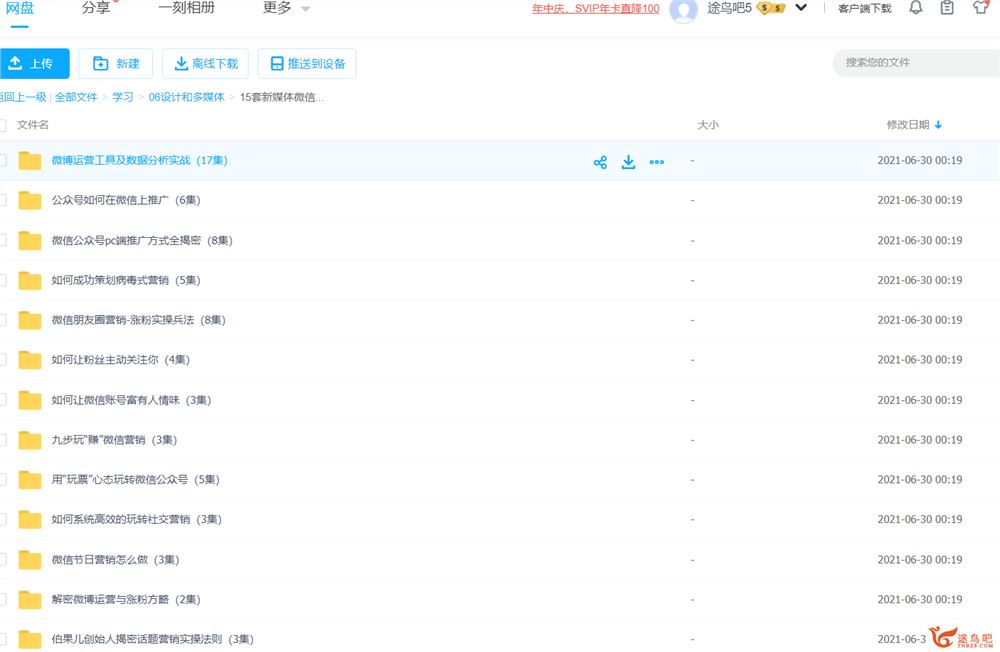The width and height of the screenshot is (1000, 652).
Task: Open the 客户端下载 link
Action: [864, 8]
